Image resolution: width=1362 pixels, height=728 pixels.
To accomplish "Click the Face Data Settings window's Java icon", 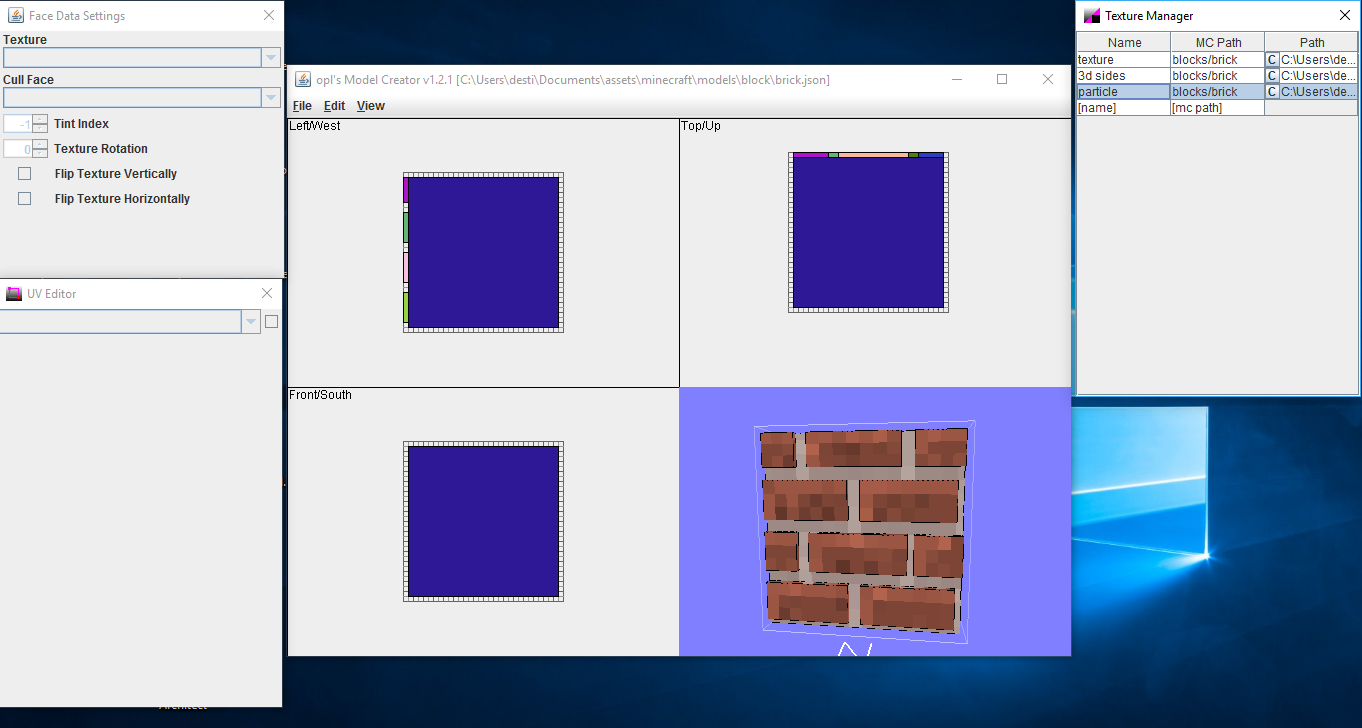I will [15, 15].
